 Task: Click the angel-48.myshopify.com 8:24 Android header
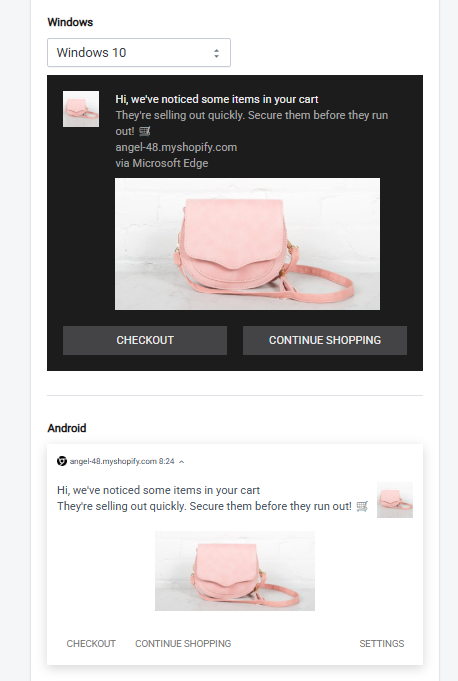click(x=122, y=461)
